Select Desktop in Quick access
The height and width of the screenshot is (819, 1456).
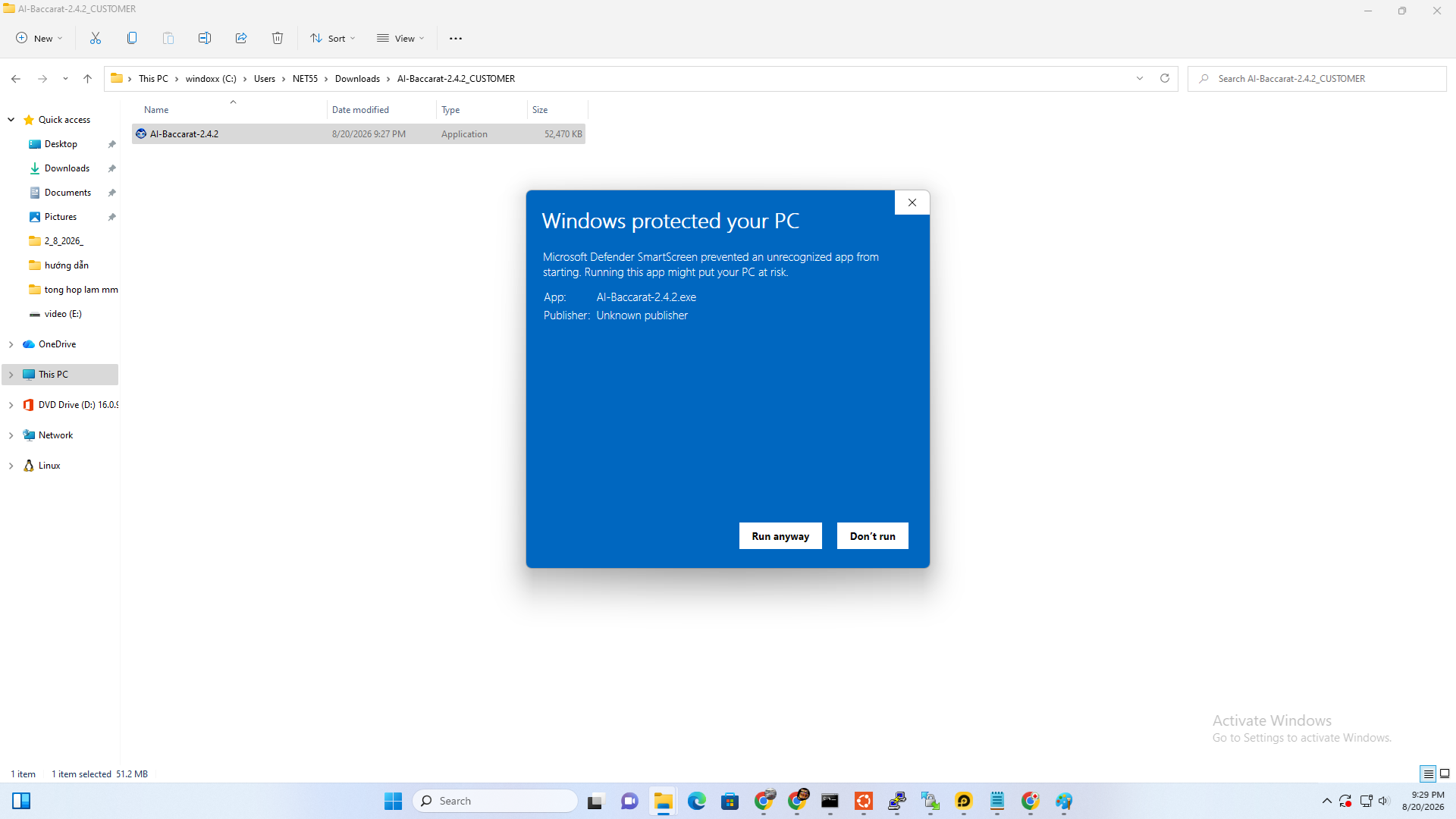[61, 144]
